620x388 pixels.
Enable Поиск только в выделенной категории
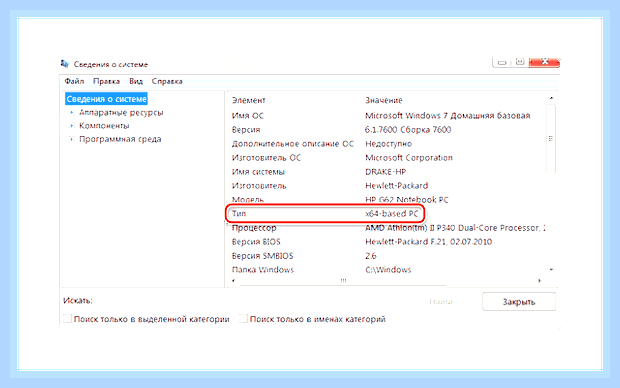68,318
